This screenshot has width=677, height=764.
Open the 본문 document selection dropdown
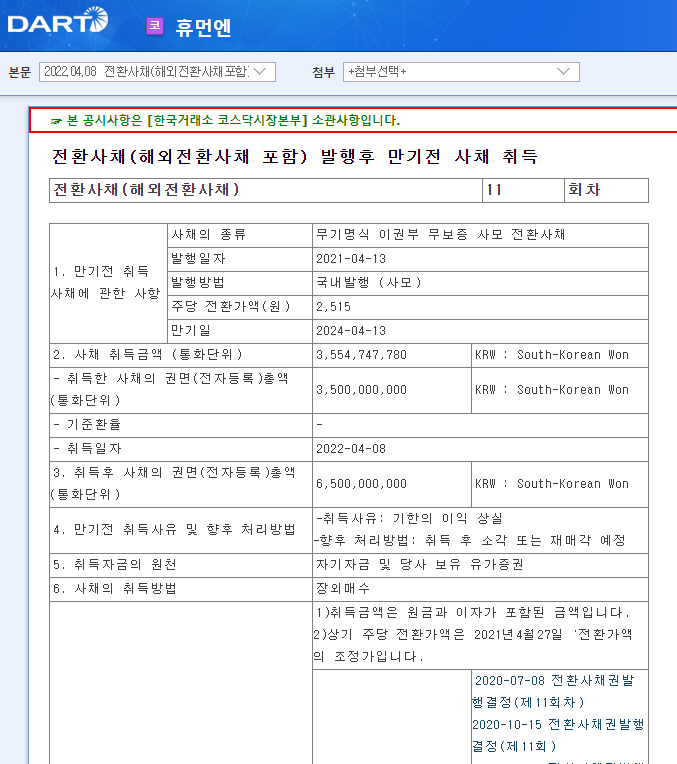pyautogui.click(x=157, y=72)
